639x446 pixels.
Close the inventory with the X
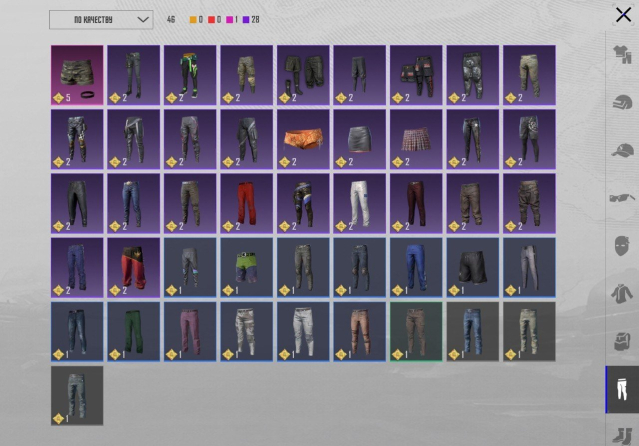click(x=623, y=15)
